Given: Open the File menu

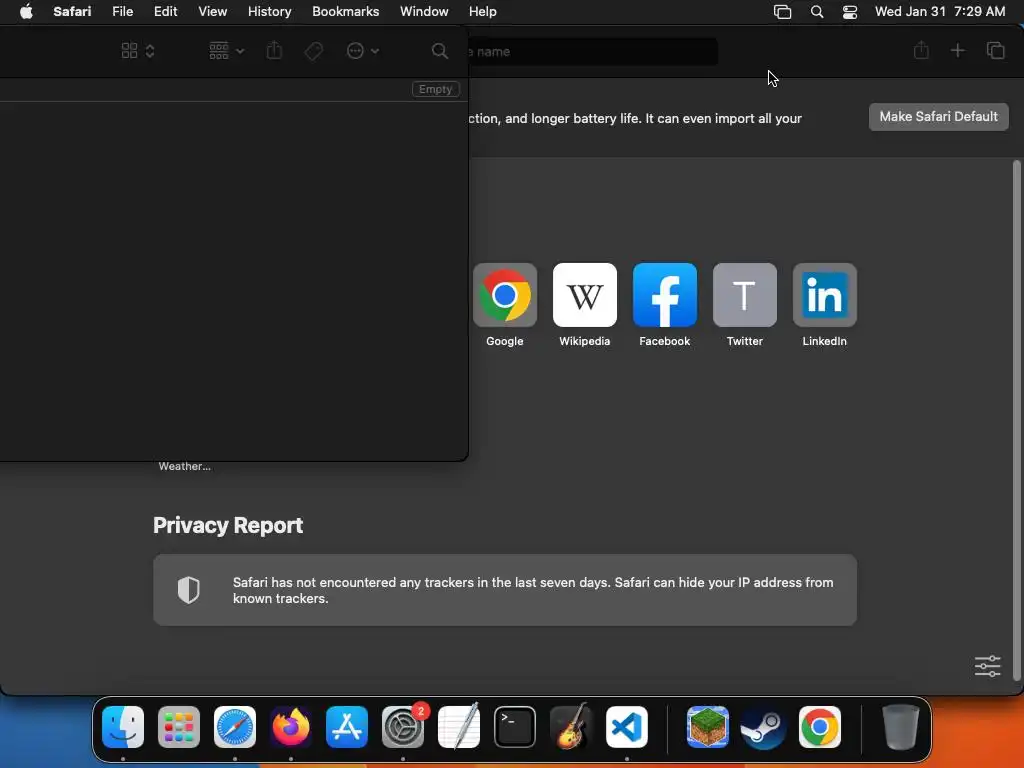Looking at the screenshot, I should point(122,11).
